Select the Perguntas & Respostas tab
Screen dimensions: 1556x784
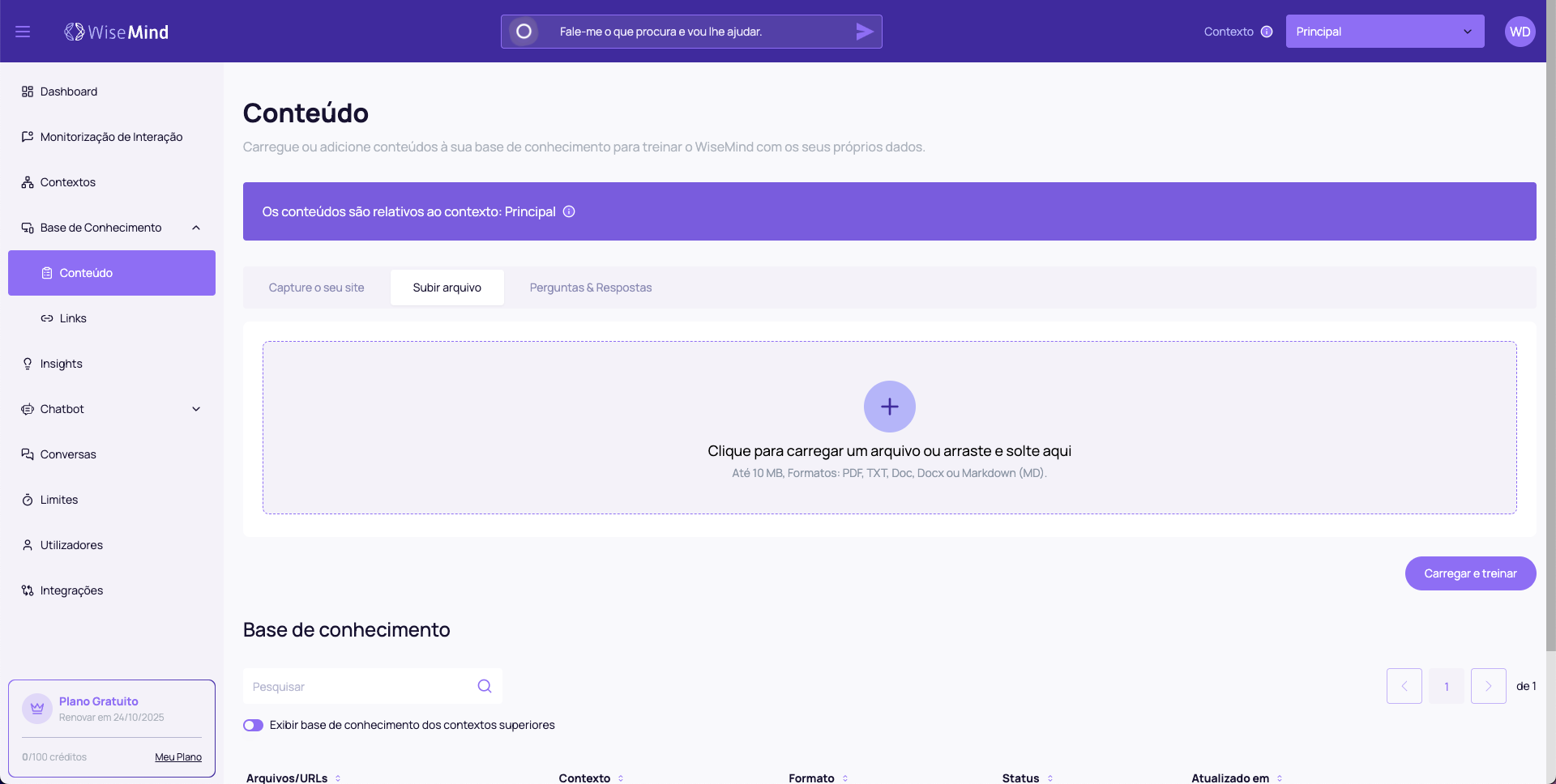590,288
